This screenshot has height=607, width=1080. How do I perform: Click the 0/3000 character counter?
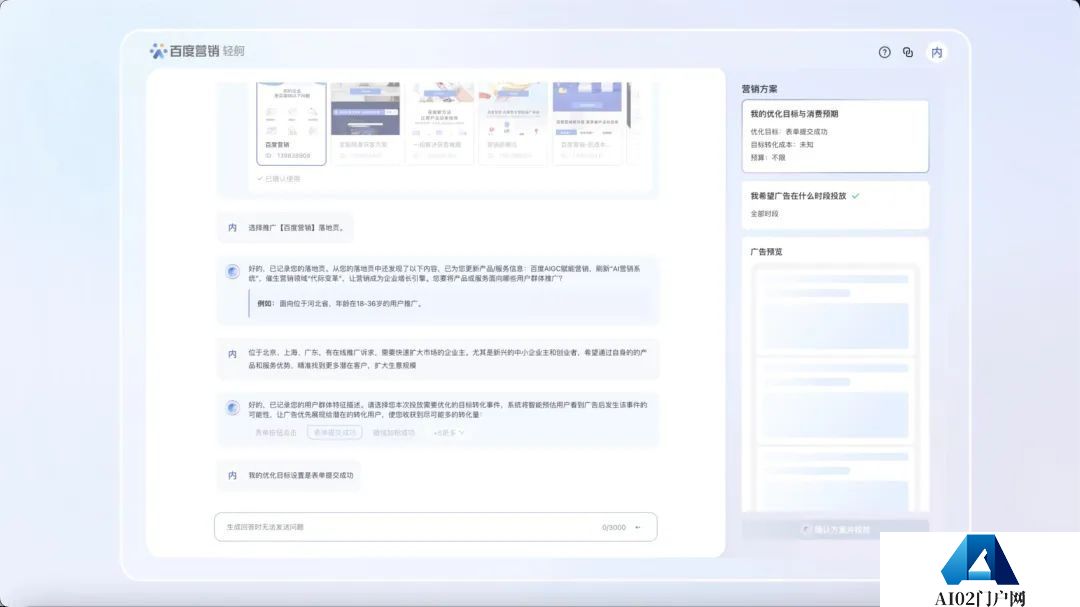(614, 527)
